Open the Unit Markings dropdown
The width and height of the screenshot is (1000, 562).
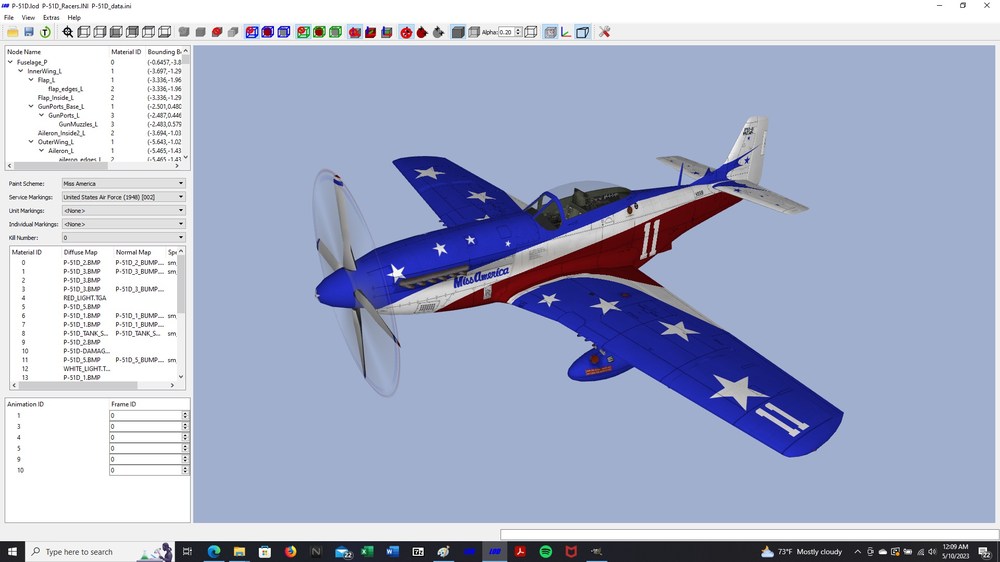coord(123,211)
